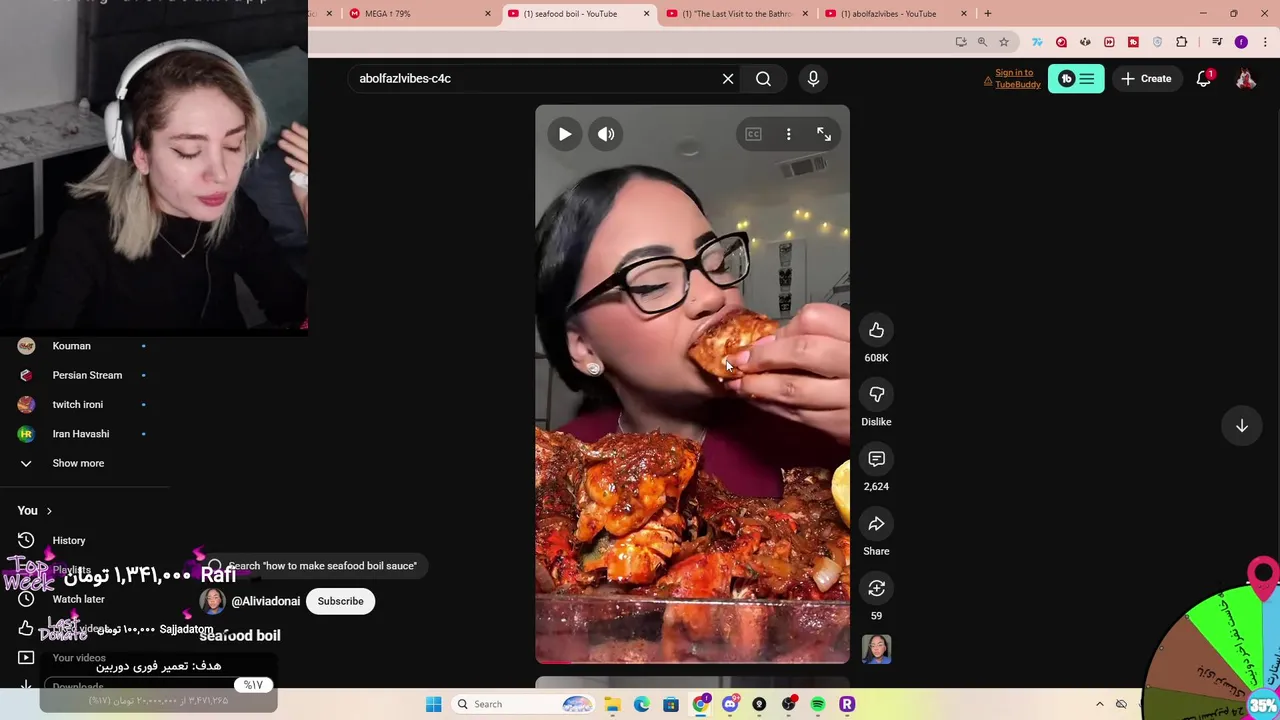Open YouTube notifications bell
Viewport: 1280px width, 720px height.
[x=1204, y=79]
